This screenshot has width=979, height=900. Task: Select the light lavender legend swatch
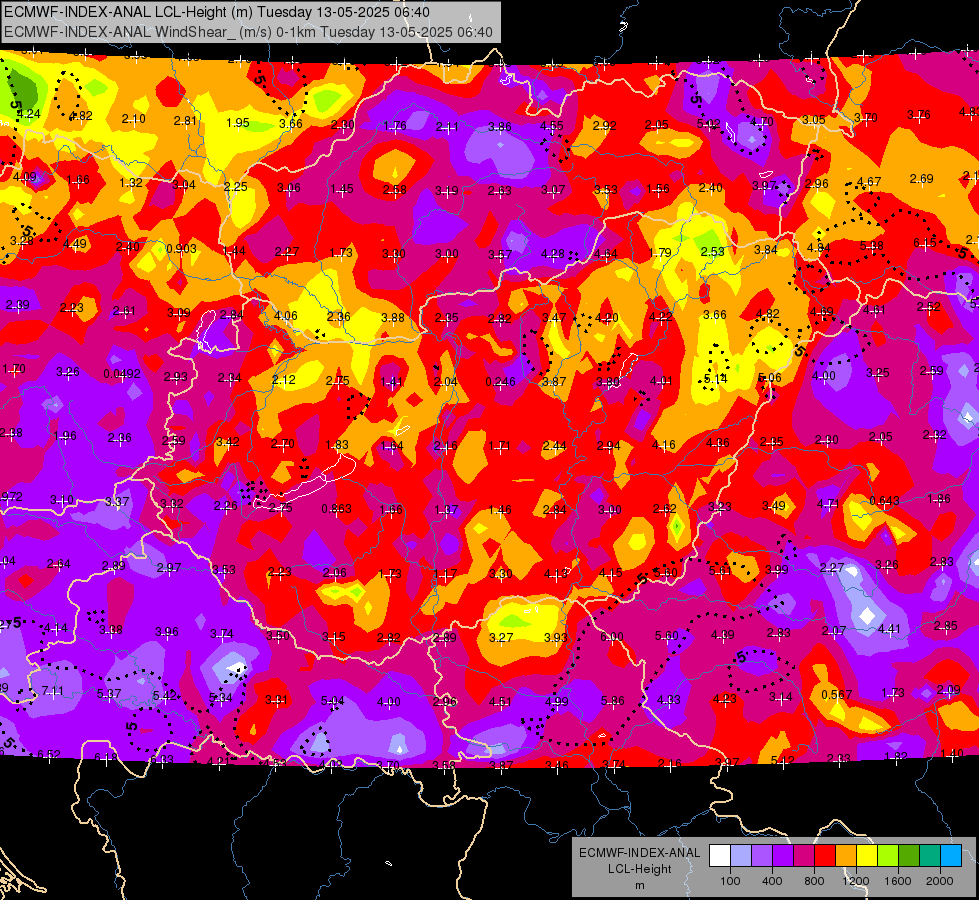click(740, 855)
